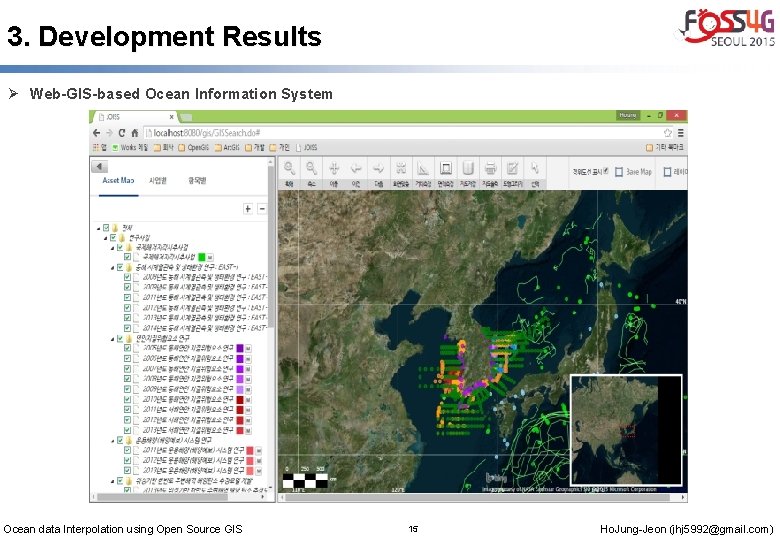Open the OpenGIS bookmark folder

pos(194,147)
